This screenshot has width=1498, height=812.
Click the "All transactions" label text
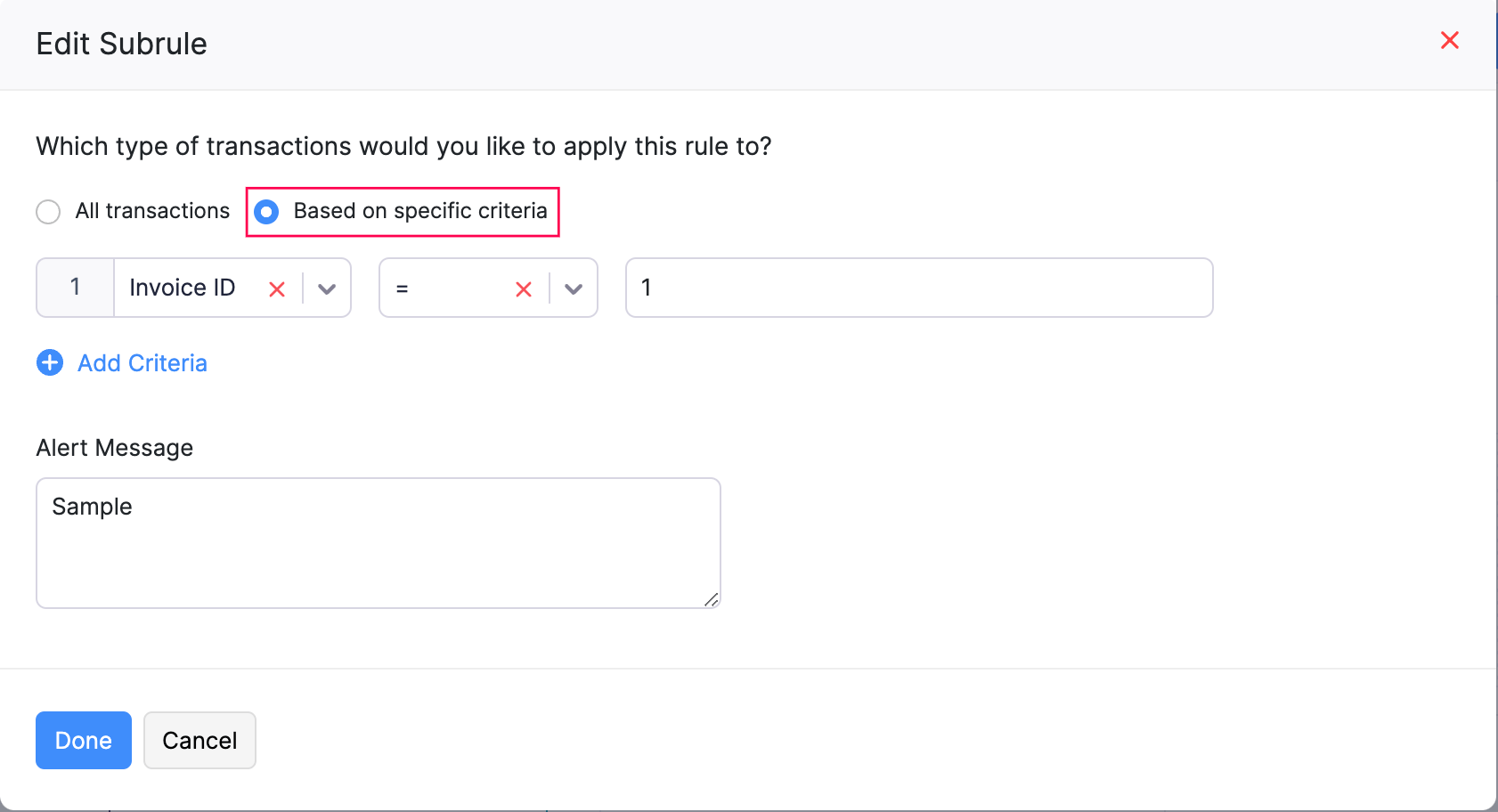click(x=152, y=211)
